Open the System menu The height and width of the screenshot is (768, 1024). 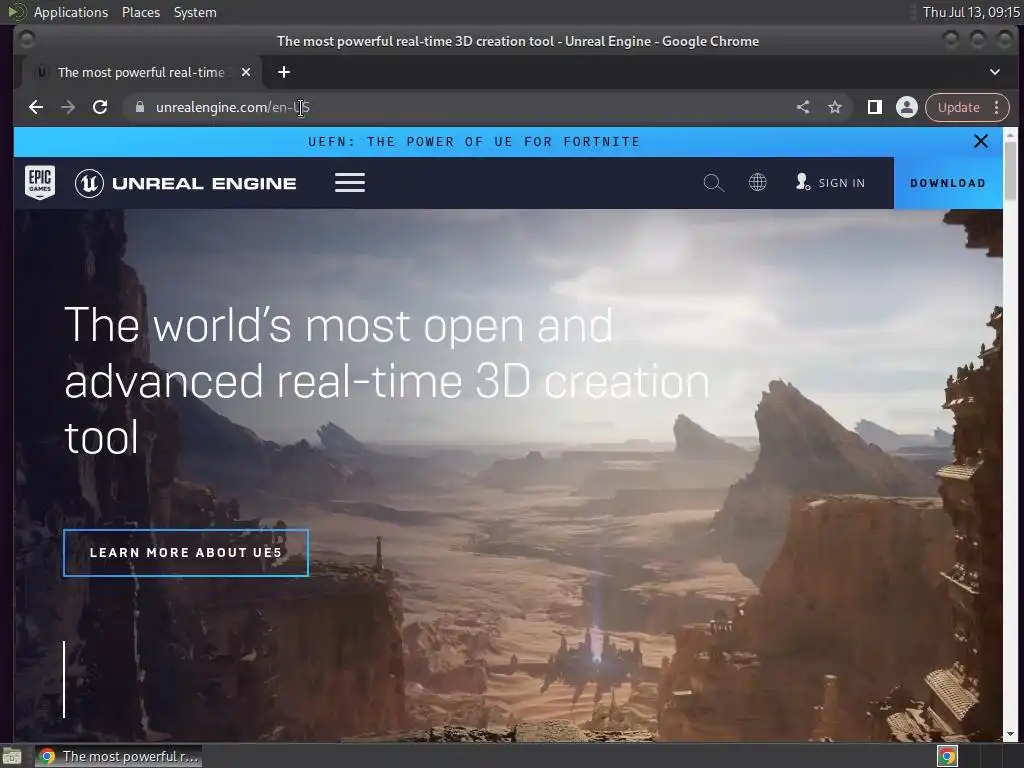click(195, 12)
